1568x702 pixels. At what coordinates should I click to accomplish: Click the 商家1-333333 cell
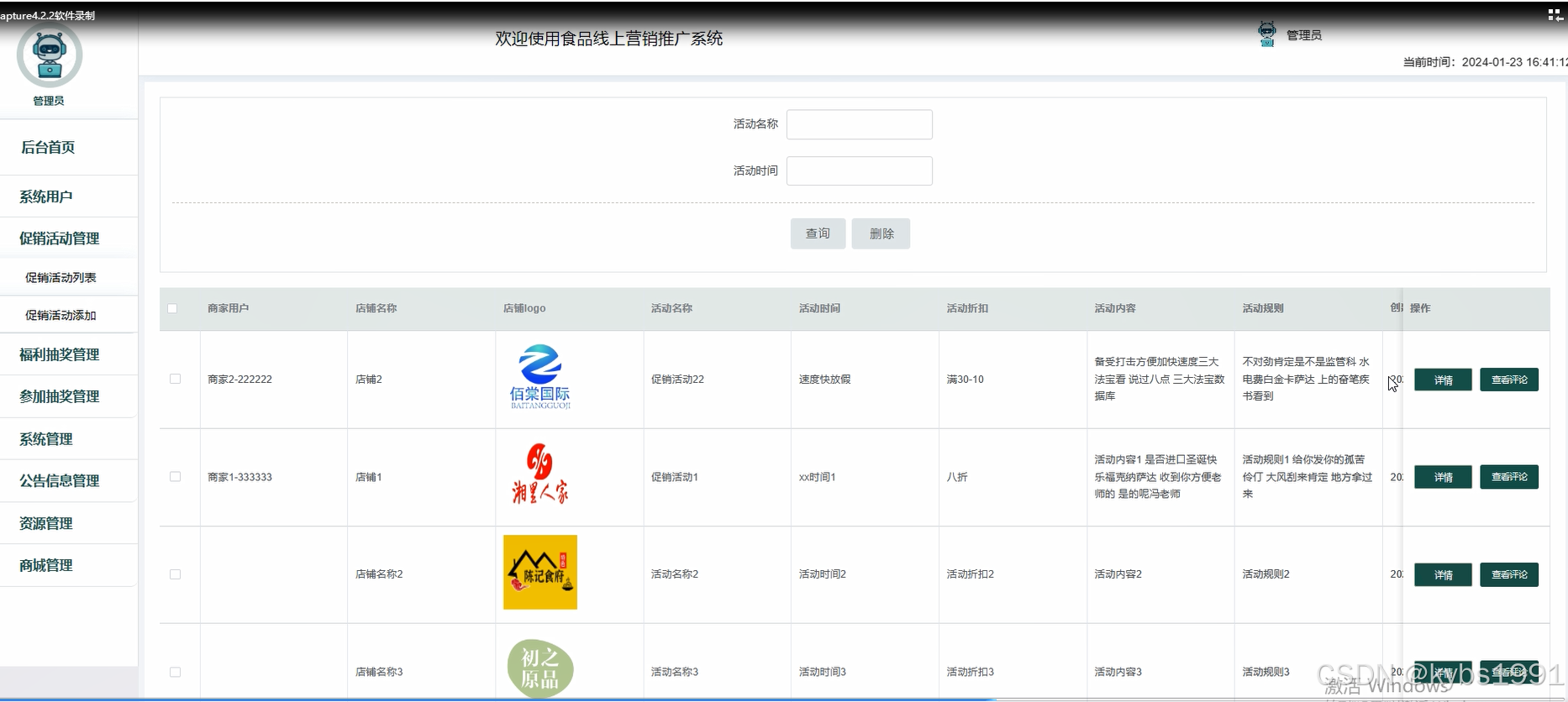[239, 477]
